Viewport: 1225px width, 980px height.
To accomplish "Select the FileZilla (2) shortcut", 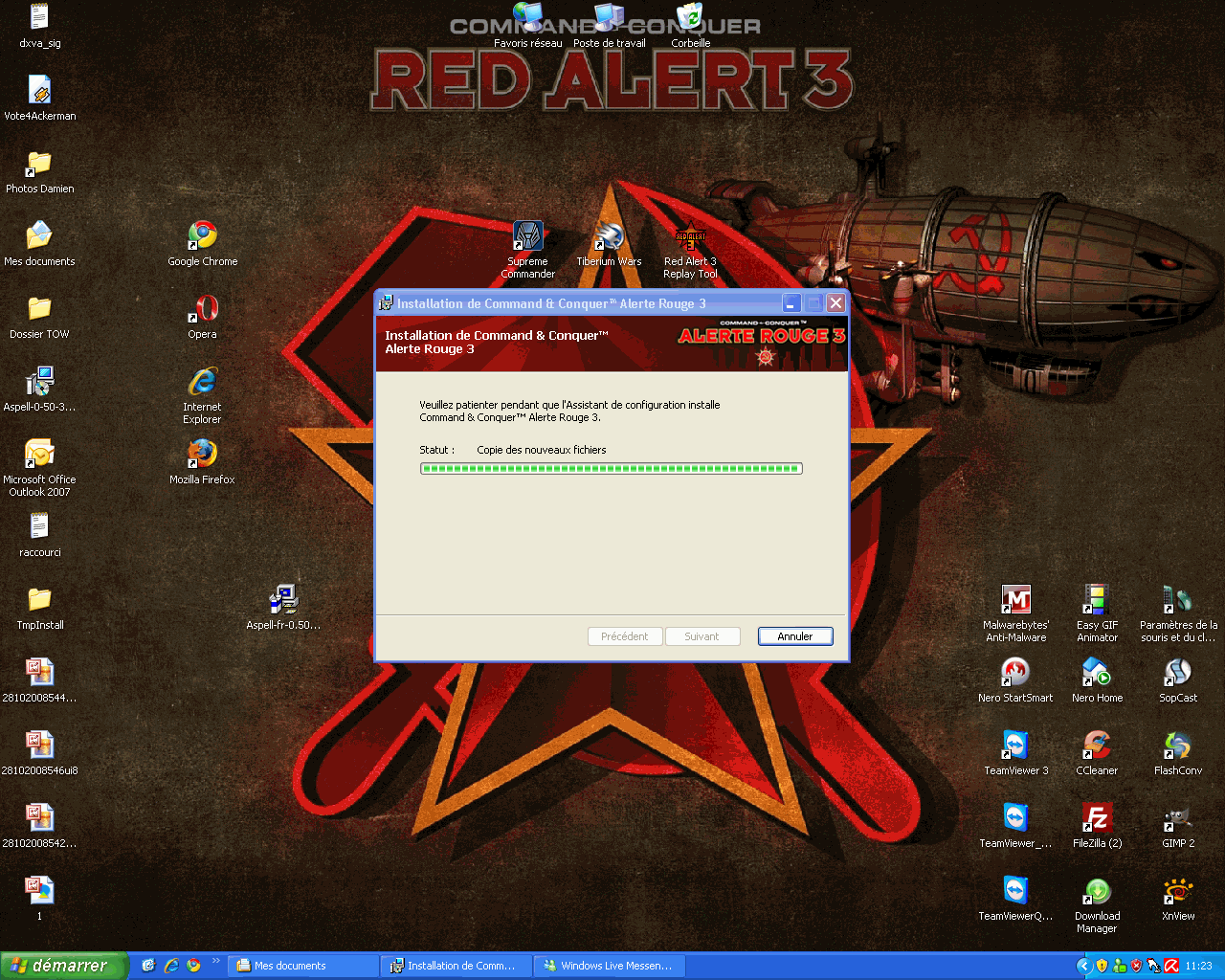I will (1097, 826).
